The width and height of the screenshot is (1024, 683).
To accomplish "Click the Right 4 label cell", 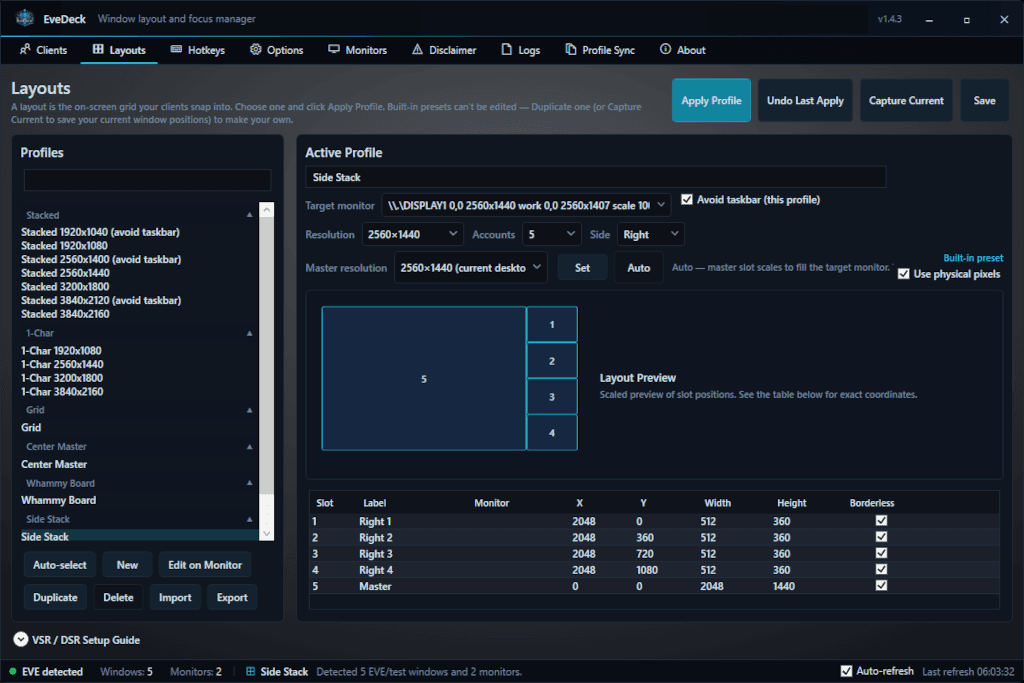I will click(x=376, y=570).
